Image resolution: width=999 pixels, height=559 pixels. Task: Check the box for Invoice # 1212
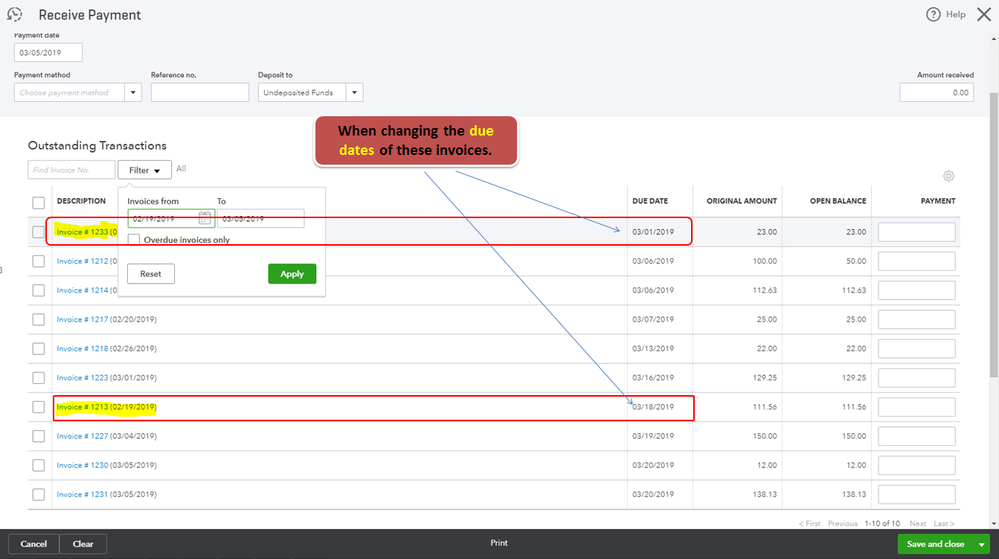38,261
